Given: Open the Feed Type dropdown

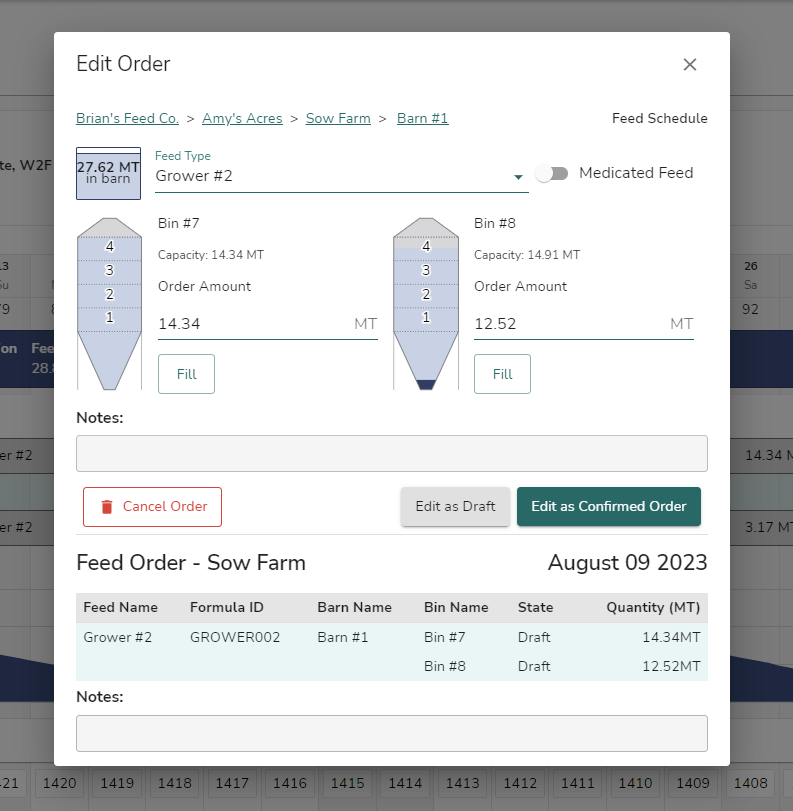Looking at the screenshot, I should (519, 175).
